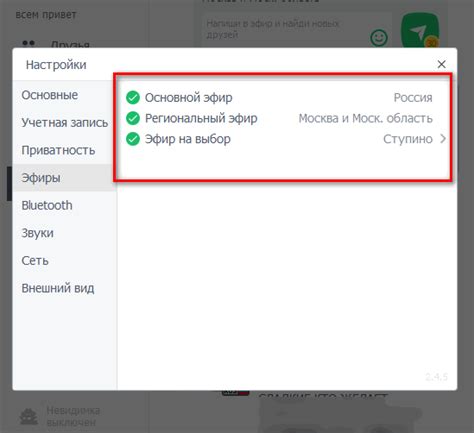474x433 pixels.
Task: Click the Невидимка invisibility mode icon
Action: (29, 416)
